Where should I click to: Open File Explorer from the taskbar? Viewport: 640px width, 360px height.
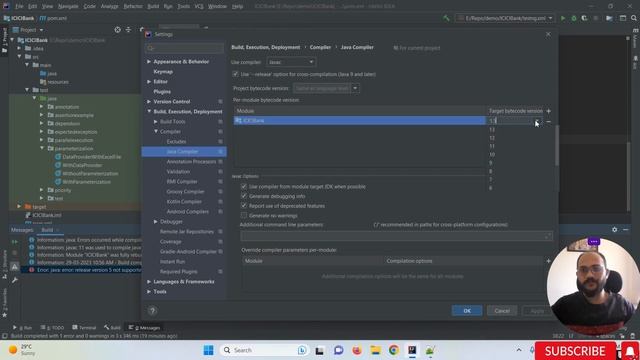coord(375,350)
